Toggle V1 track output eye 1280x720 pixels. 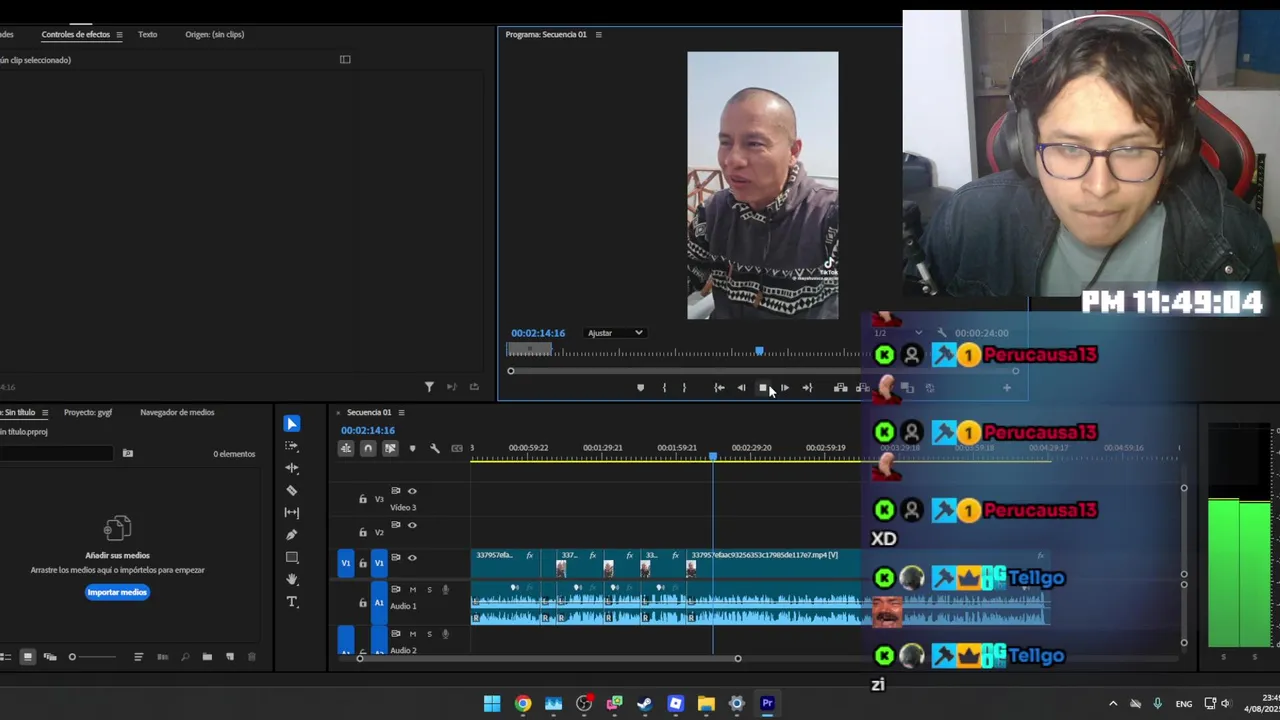pyautogui.click(x=412, y=558)
